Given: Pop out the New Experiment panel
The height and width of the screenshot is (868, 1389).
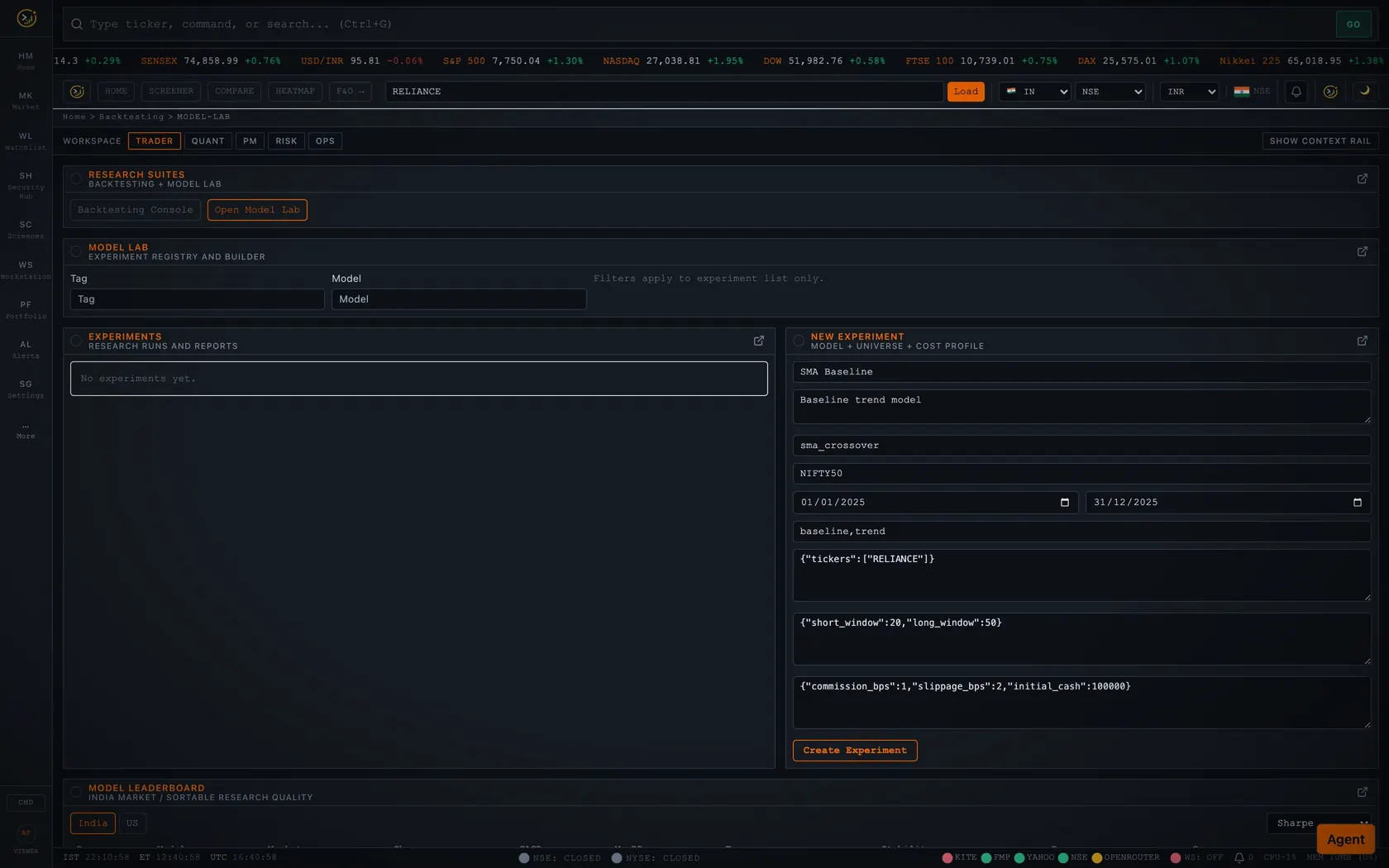Looking at the screenshot, I should pyautogui.click(x=1363, y=341).
